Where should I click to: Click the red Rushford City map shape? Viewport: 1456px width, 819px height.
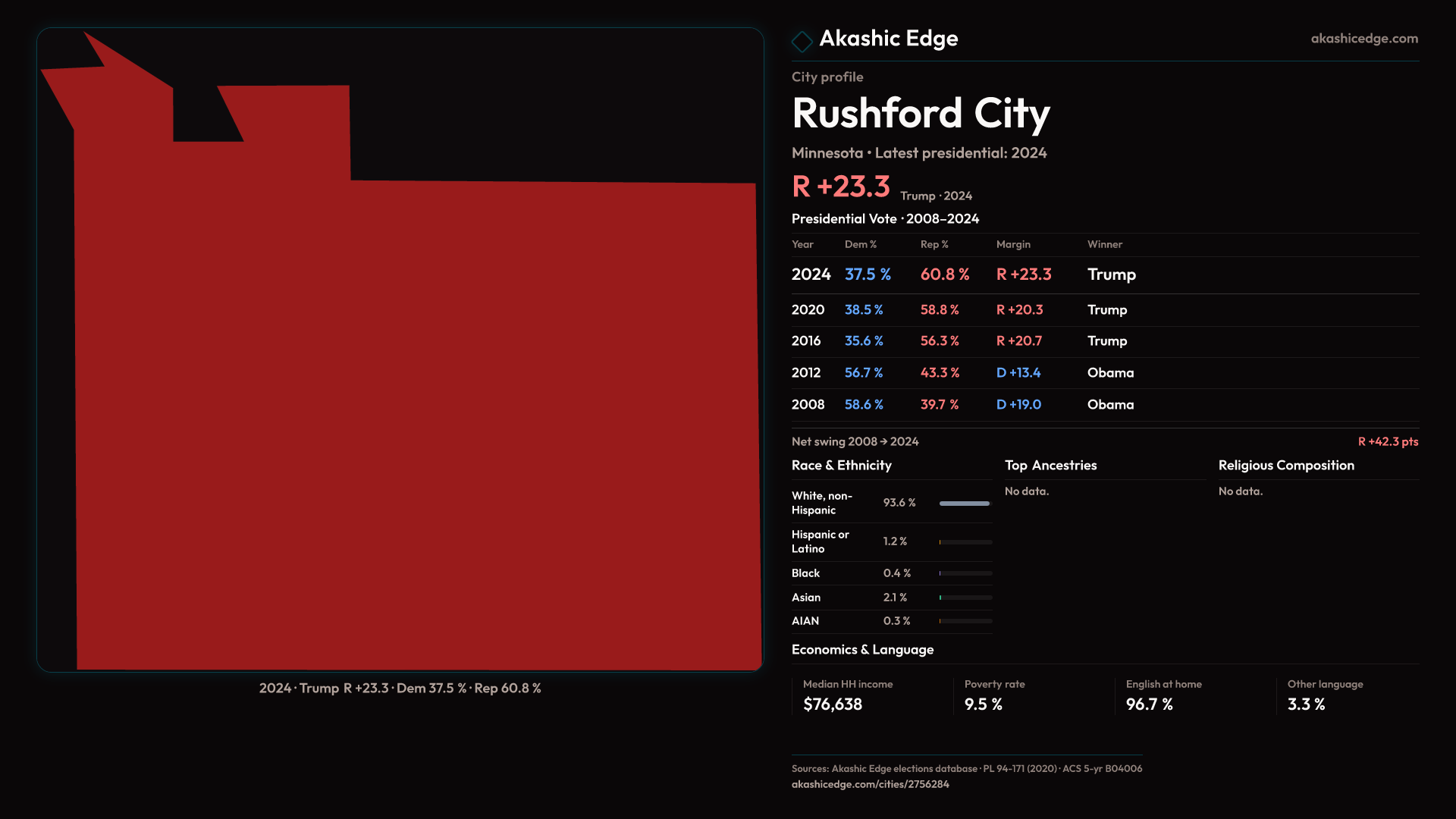(417, 425)
